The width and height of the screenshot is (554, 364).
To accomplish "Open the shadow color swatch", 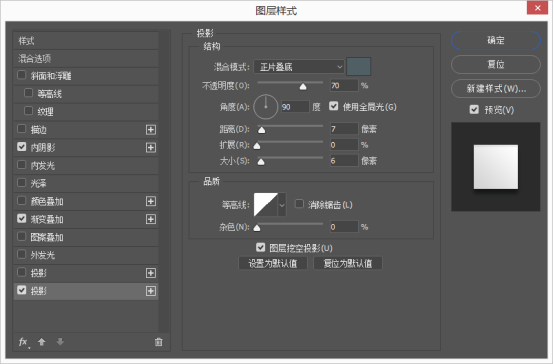I will click(x=359, y=66).
